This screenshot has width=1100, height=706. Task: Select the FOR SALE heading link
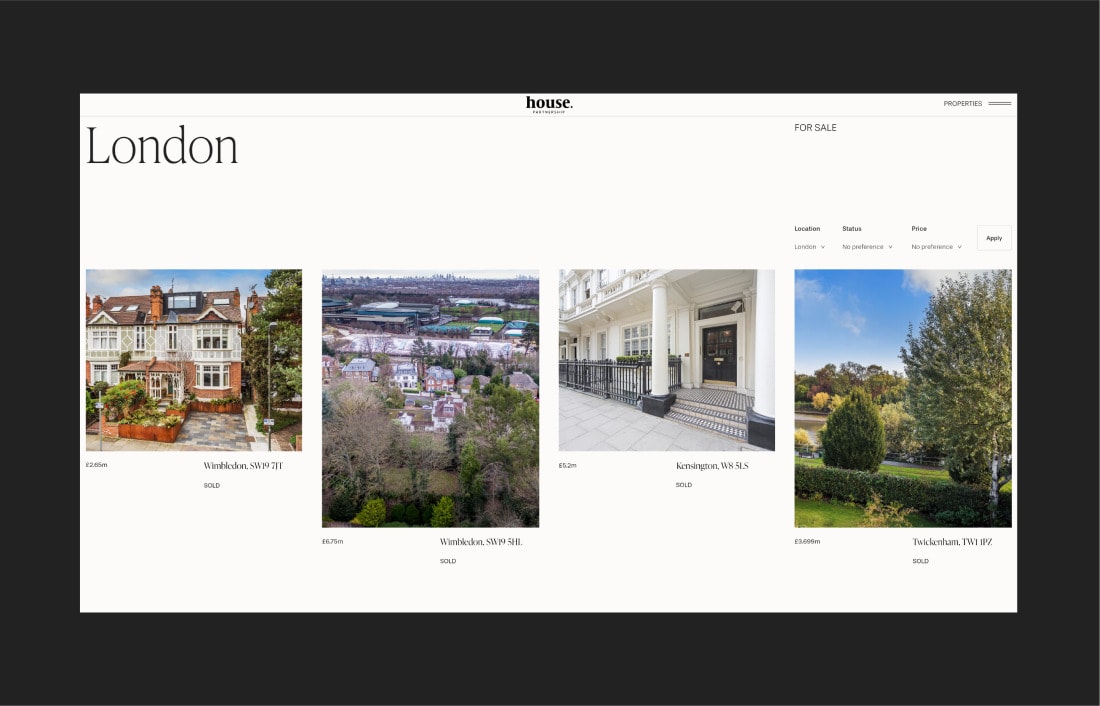coord(815,128)
